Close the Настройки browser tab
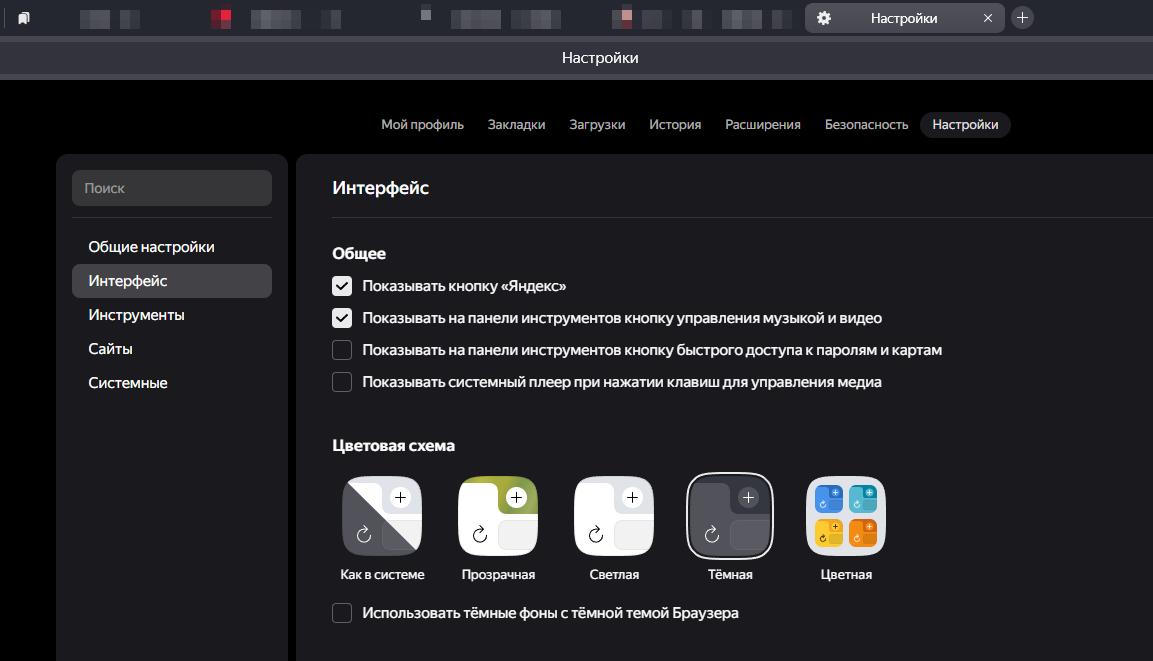Image resolution: width=1153 pixels, height=661 pixels. [988, 18]
